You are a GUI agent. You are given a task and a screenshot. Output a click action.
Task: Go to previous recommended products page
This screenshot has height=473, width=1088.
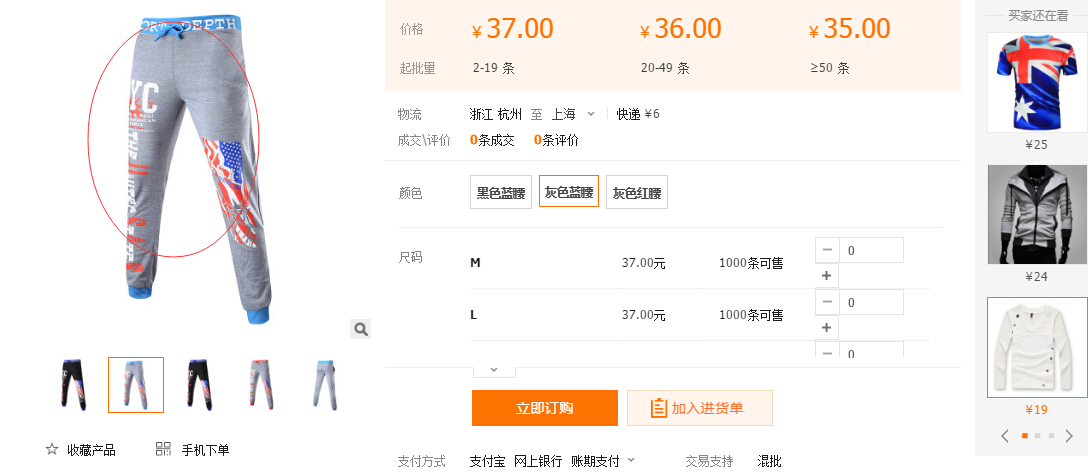[x=1005, y=436]
